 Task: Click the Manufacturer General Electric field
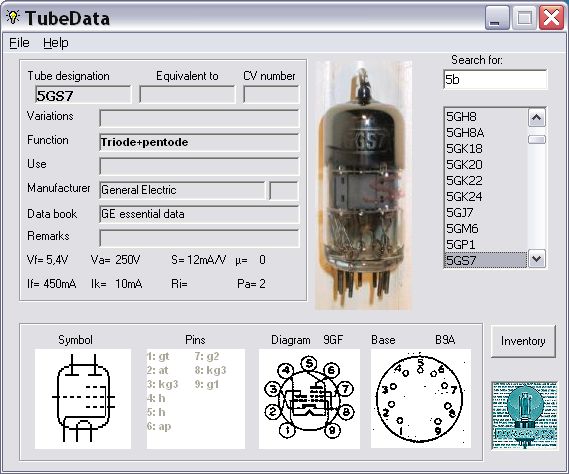point(182,190)
